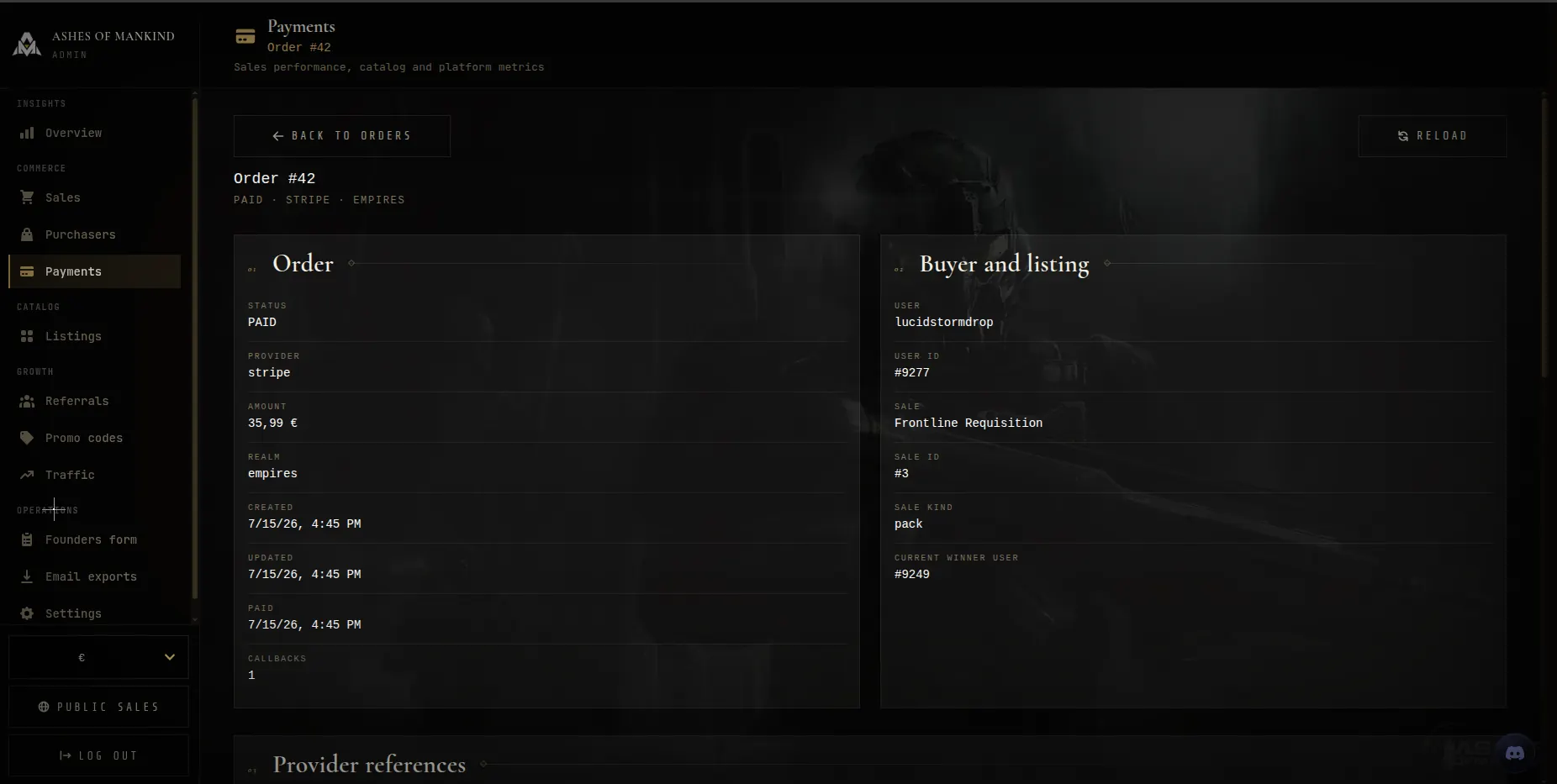Viewport: 1557px width, 784px height.
Task: Open the Purchasers page
Action: (94, 234)
